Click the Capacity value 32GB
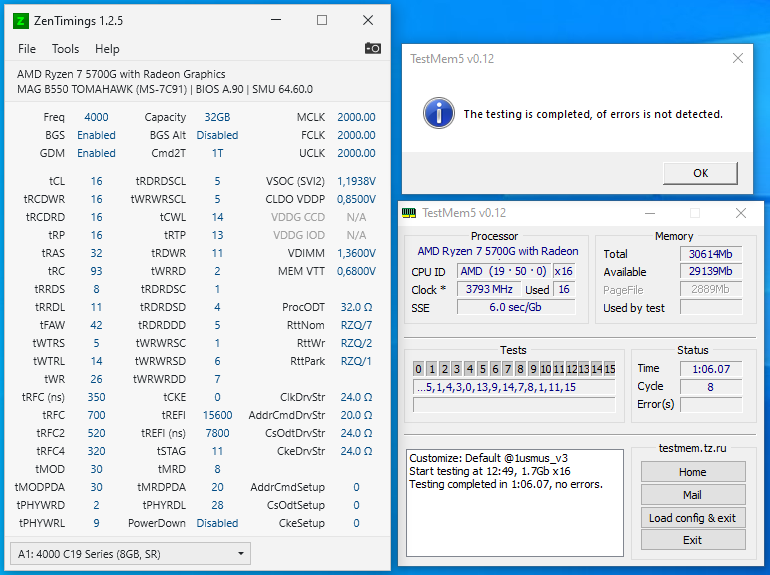This screenshot has width=770, height=575. click(x=217, y=117)
